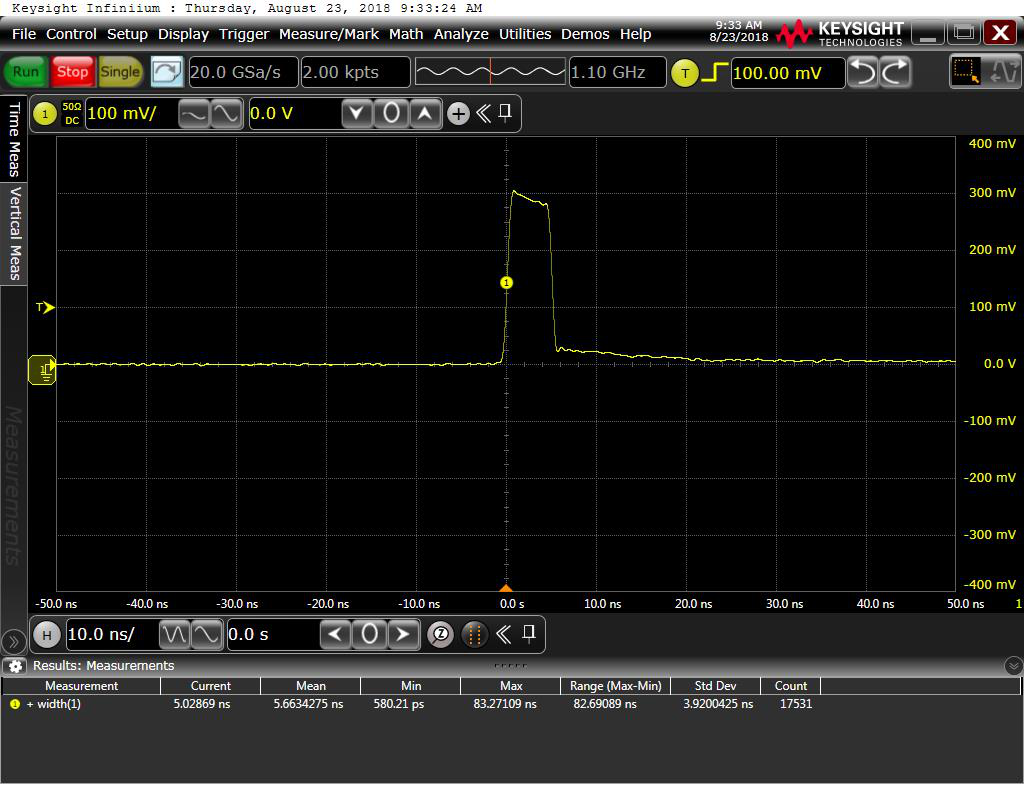Image resolution: width=1034 pixels, height=794 pixels.
Task: Add a channel with the plus icon
Action: click(x=458, y=114)
